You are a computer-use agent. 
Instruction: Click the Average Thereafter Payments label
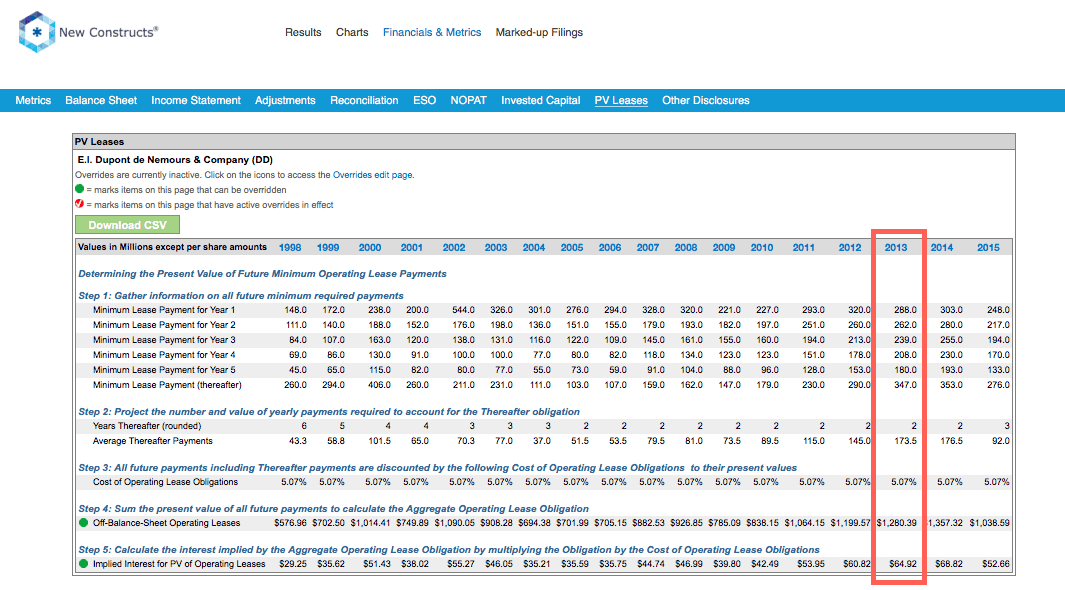click(x=153, y=441)
